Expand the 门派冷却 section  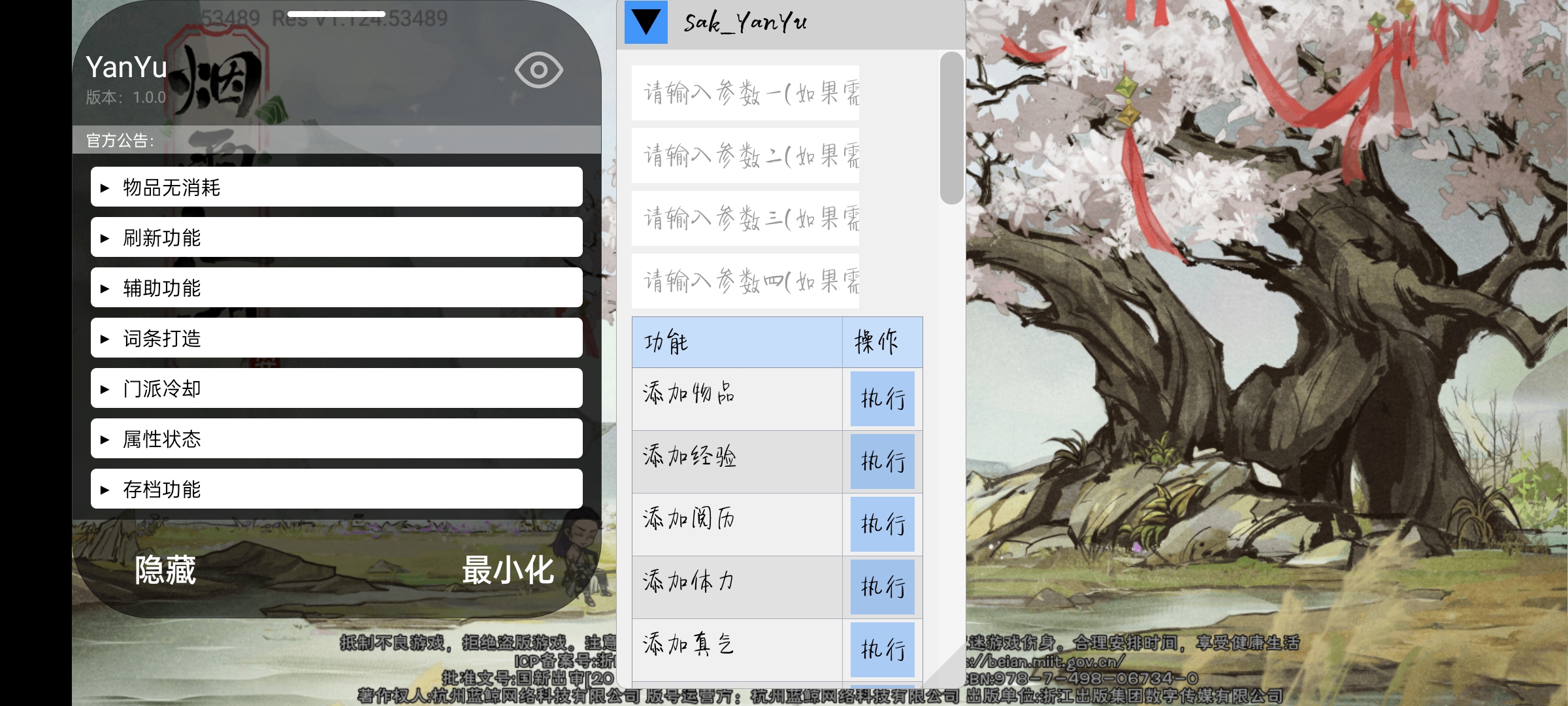pyautogui.click(x=336, y=388)
